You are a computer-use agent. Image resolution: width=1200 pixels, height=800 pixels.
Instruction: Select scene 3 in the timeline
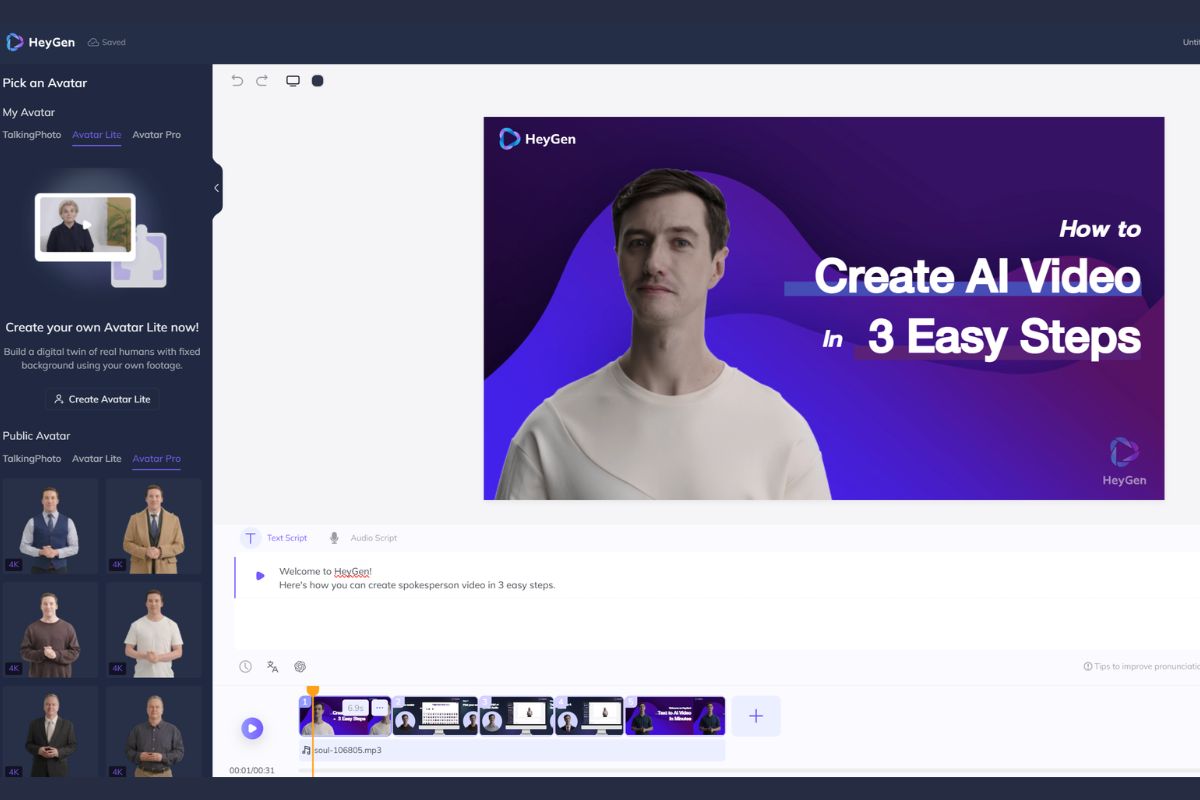point(516,716)
